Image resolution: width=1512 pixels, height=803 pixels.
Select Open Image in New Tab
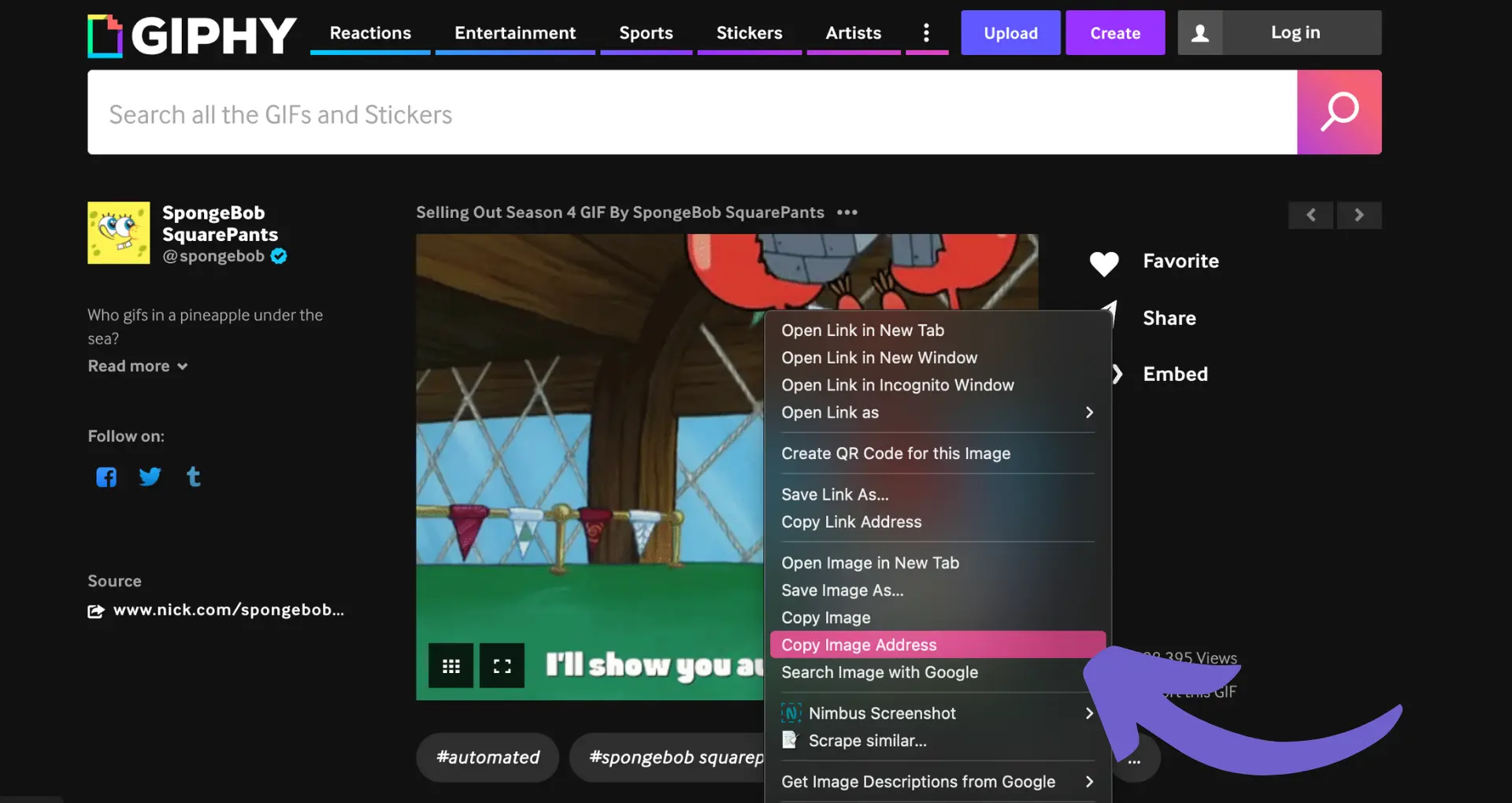tap(938, 563)
